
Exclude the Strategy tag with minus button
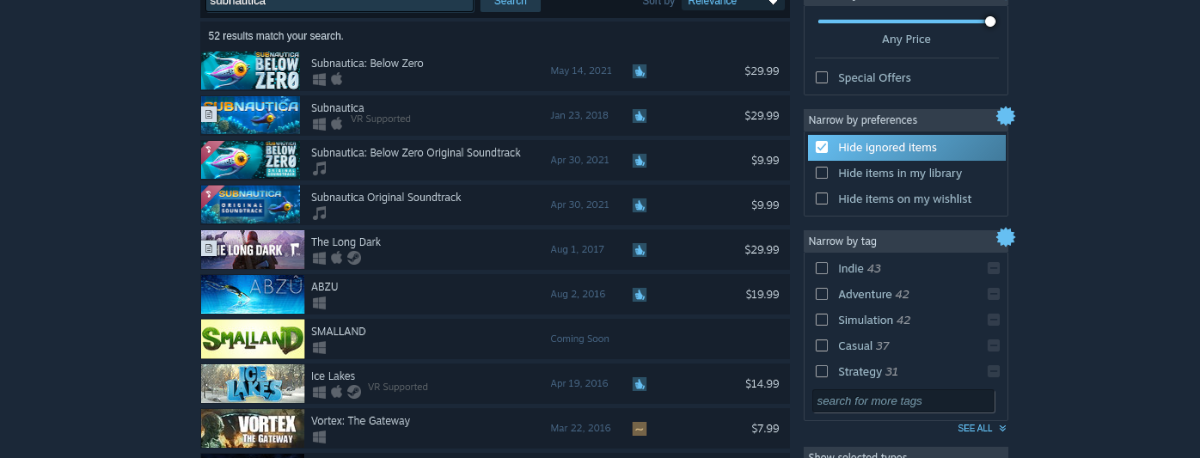coord(993,372)
